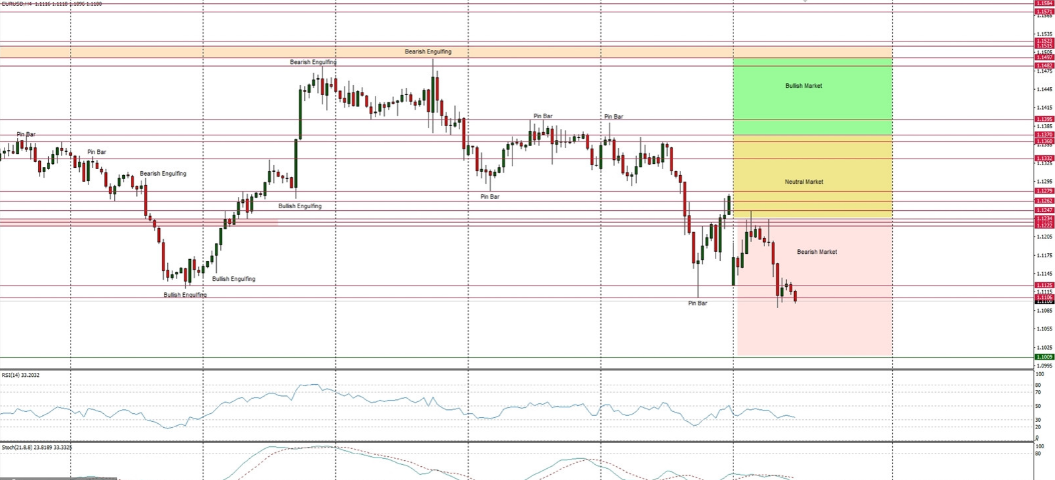This screenshot has width=1055, height=480.
Task: Click the Bearish Engulfing label on orange band
Action: 428,51
